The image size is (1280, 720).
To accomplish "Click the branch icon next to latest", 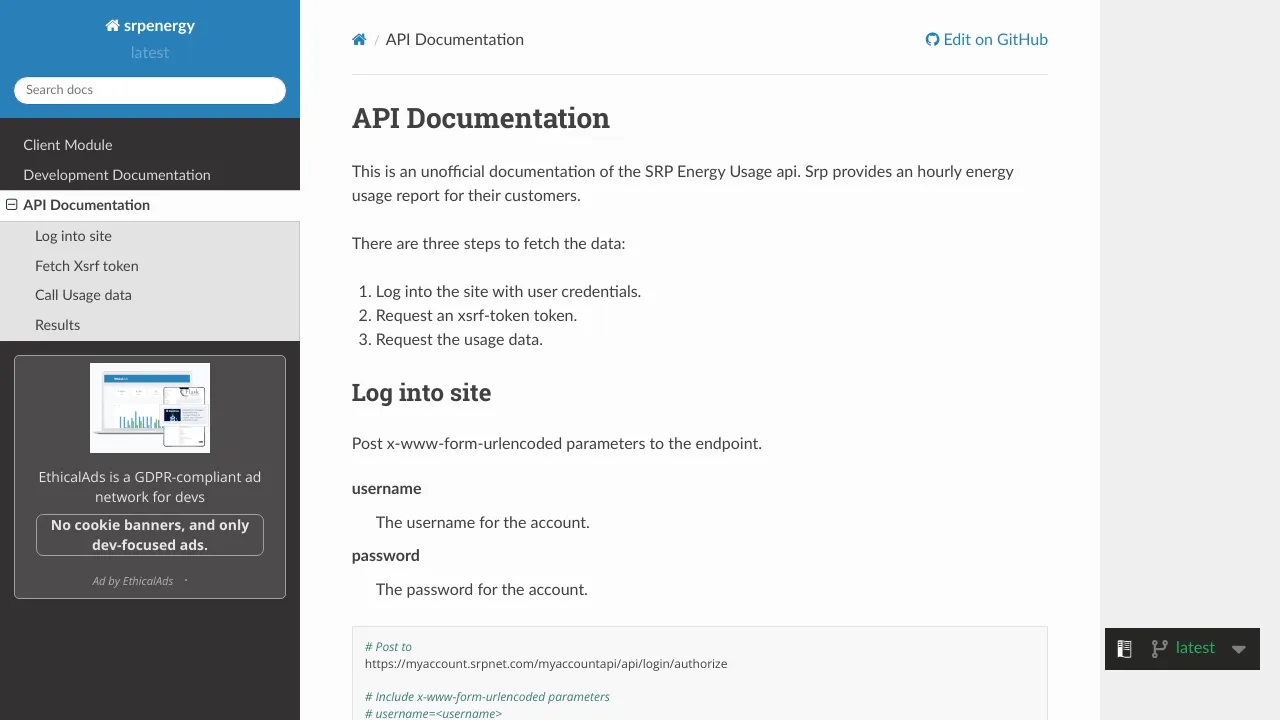I will click(x=1159, y=649).
